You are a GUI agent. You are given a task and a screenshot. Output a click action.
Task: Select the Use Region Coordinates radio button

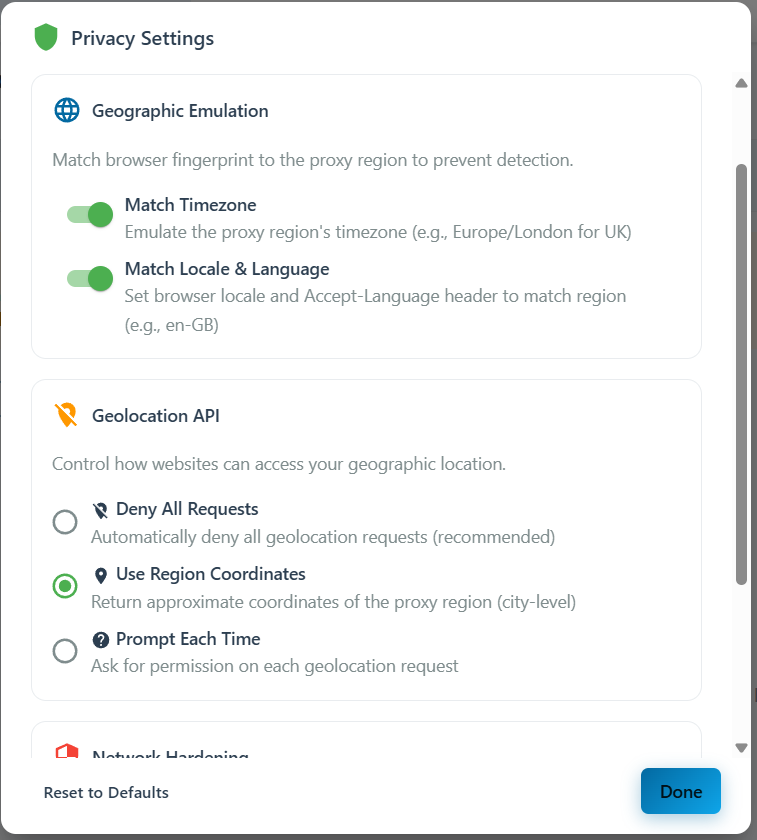coord(65,586)
